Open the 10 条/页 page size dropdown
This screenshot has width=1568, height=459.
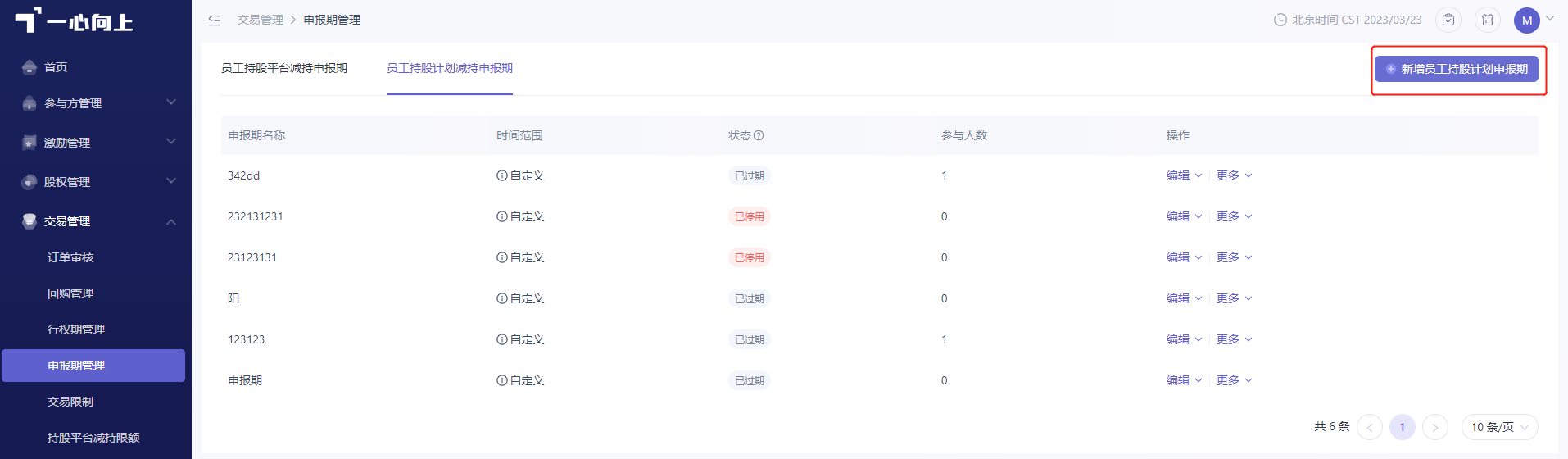click(1500, 427)
